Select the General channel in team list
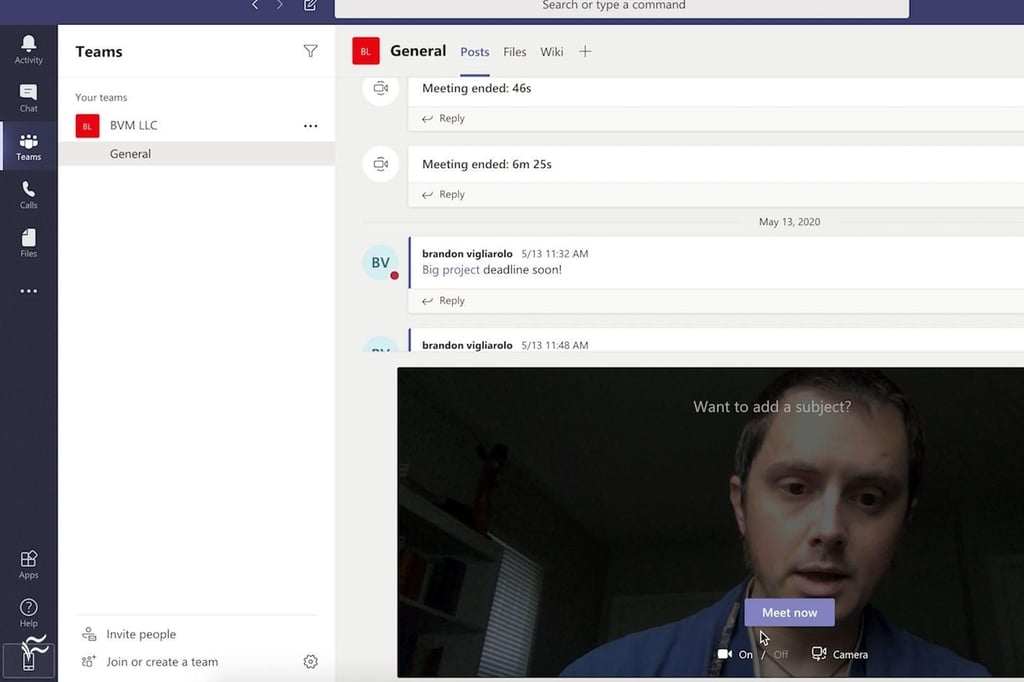 (197, 154)
